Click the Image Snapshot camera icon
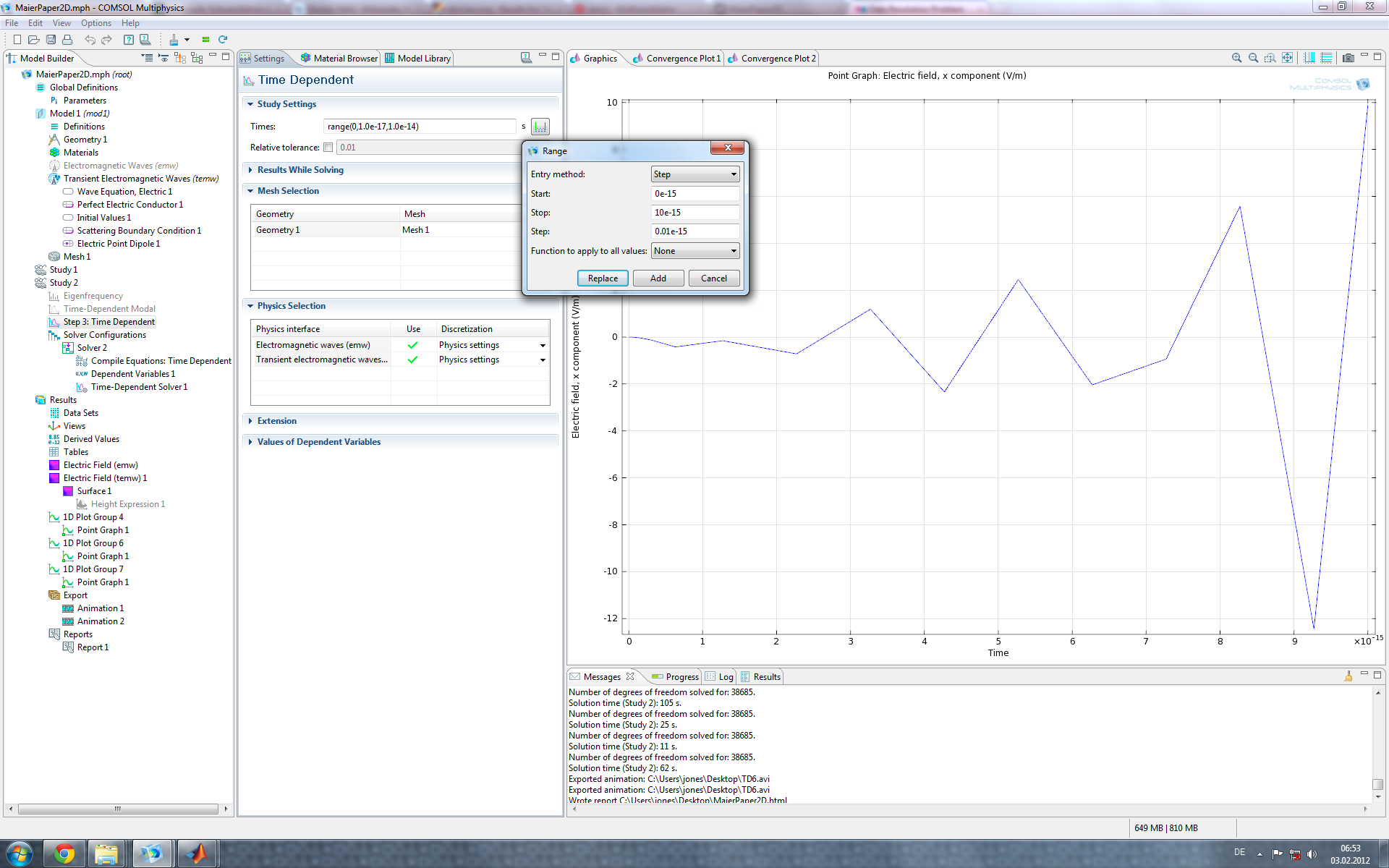The height and width of the screenshot is (868, 1389). pyautogui.click(x=1348, y=58)
